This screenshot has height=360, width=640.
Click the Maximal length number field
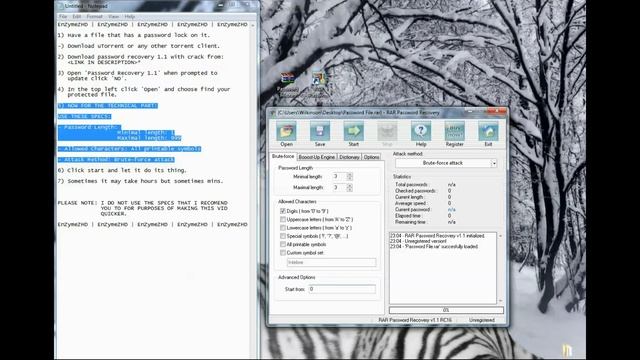click(339, 187)
